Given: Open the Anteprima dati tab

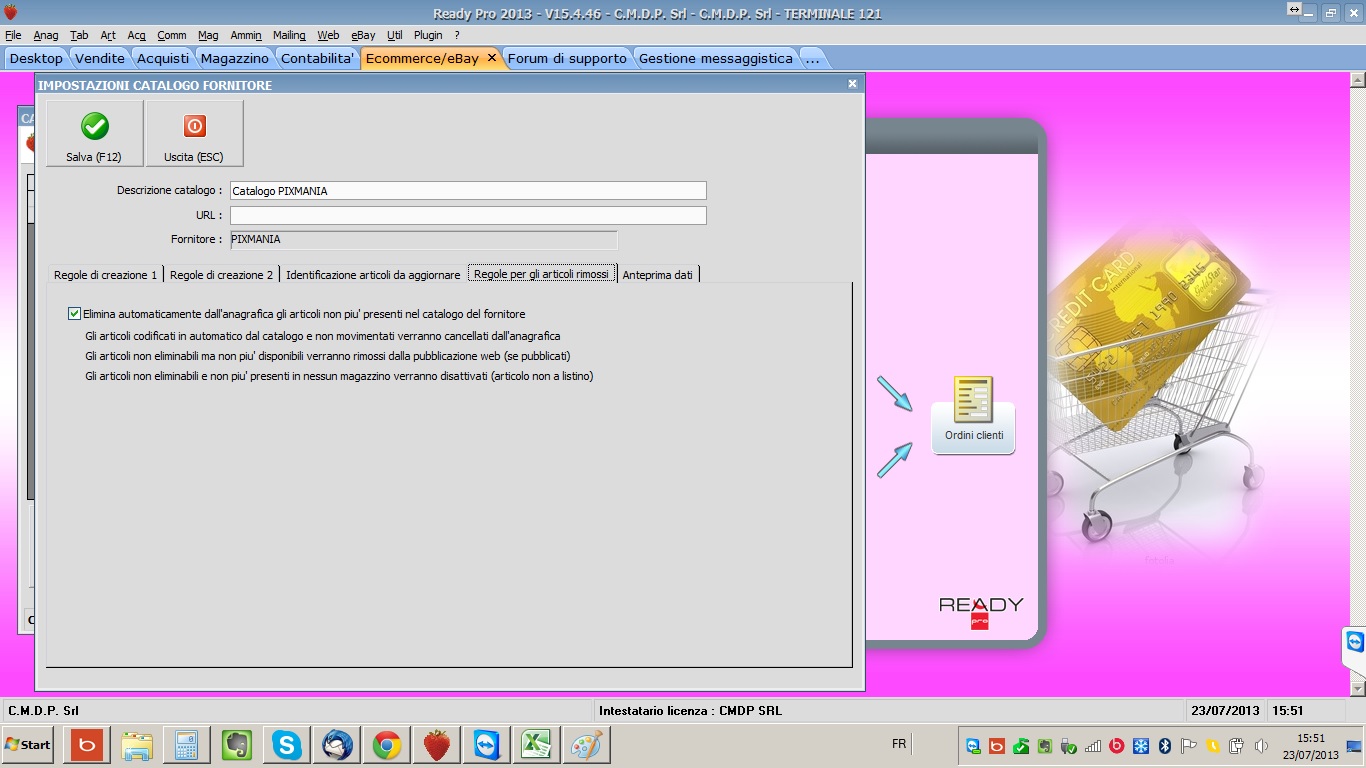Looking at the screenshot, I should [657, 274].
